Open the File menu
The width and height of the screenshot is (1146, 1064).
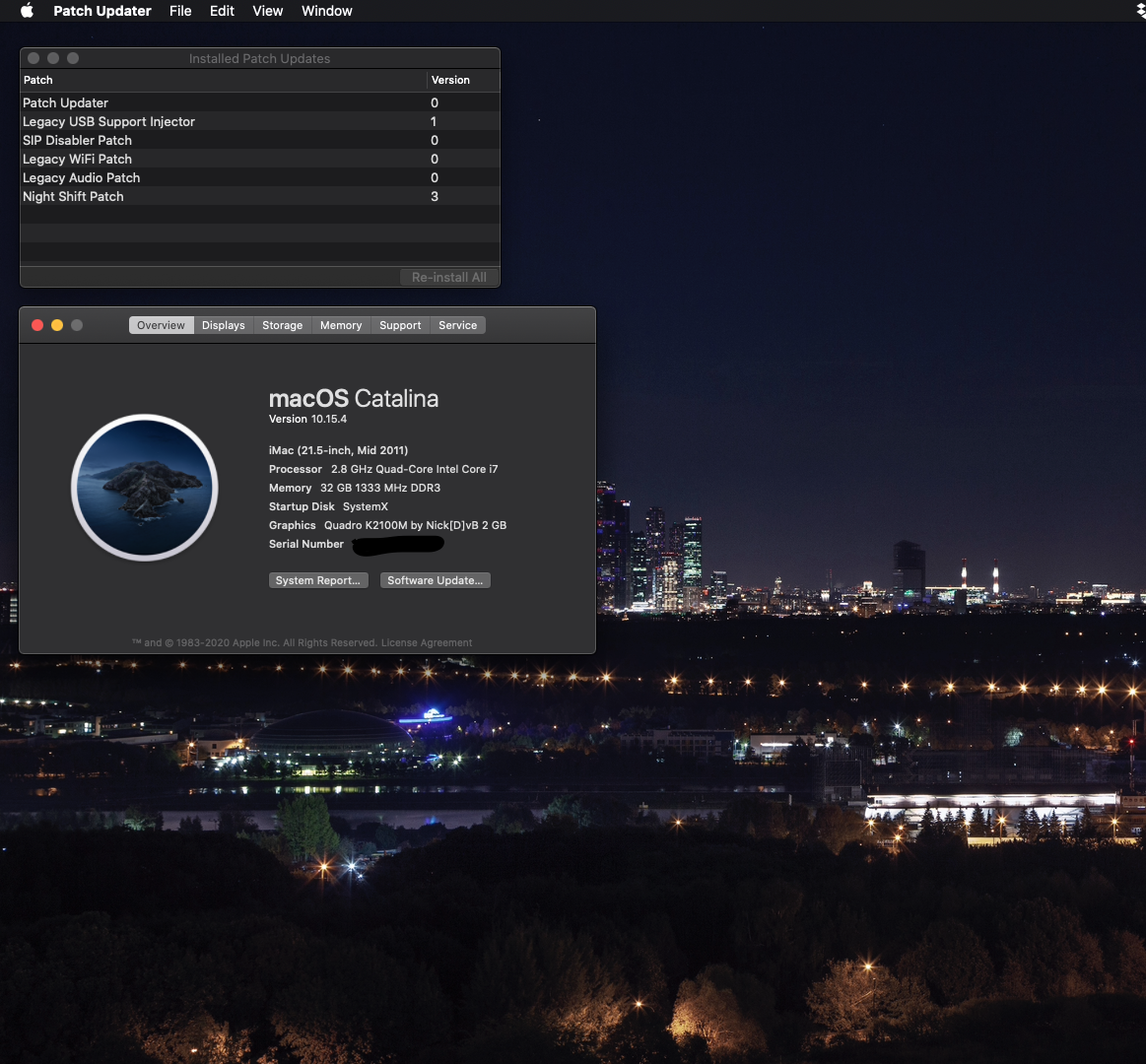[x=180, y=11]
